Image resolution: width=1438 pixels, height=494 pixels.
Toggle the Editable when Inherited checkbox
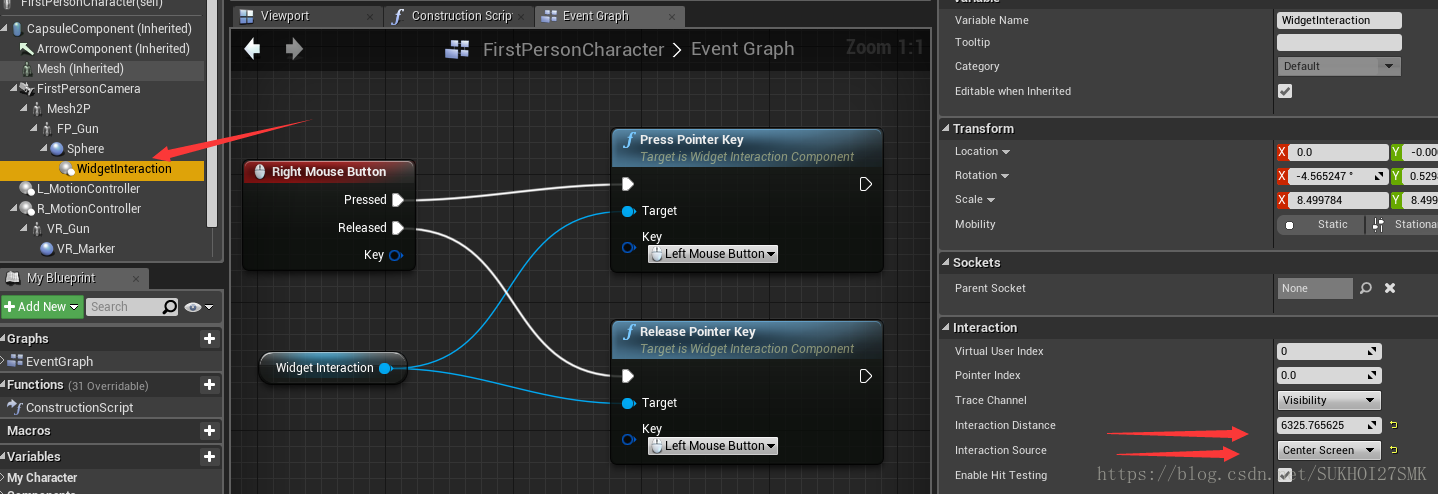pos(1285,91)
